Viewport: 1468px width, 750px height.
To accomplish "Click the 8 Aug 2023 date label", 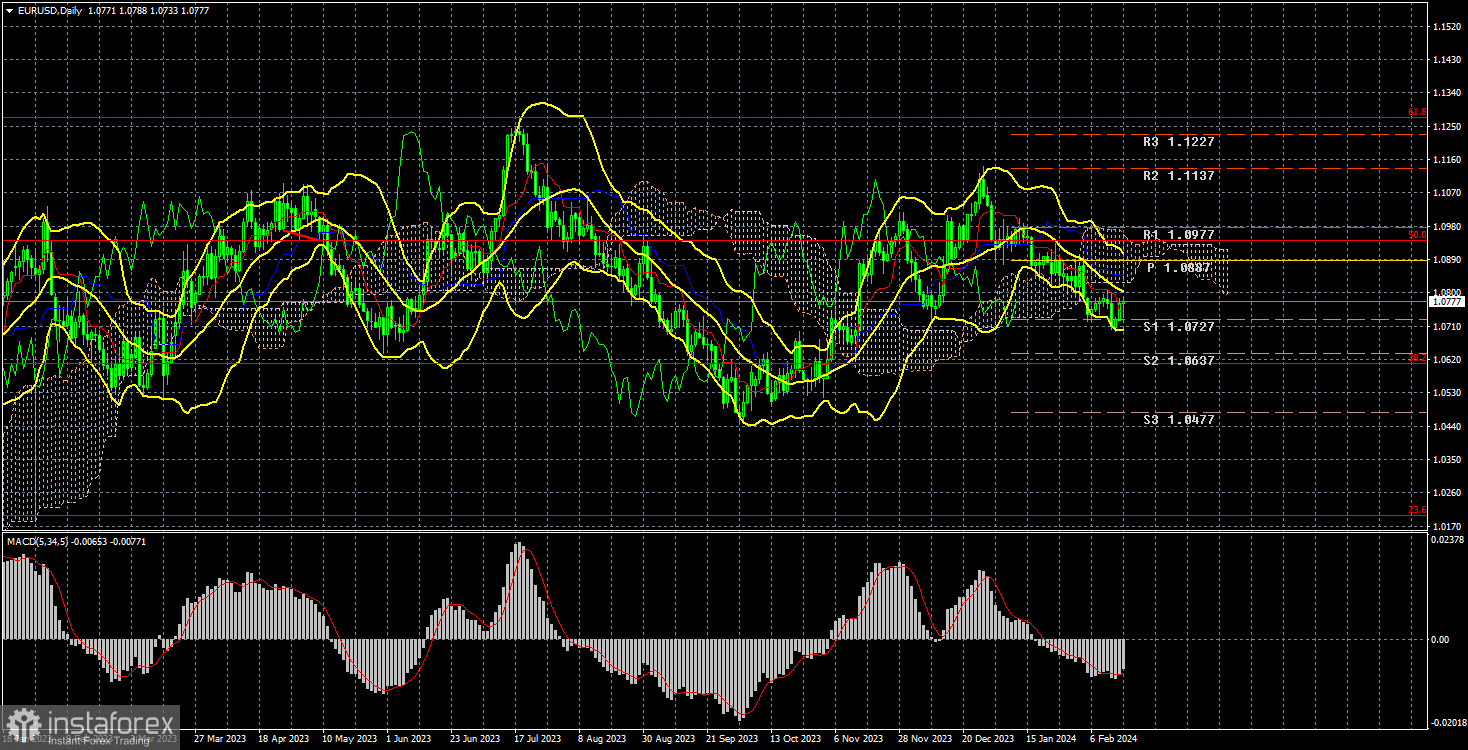I will [603, 740].
